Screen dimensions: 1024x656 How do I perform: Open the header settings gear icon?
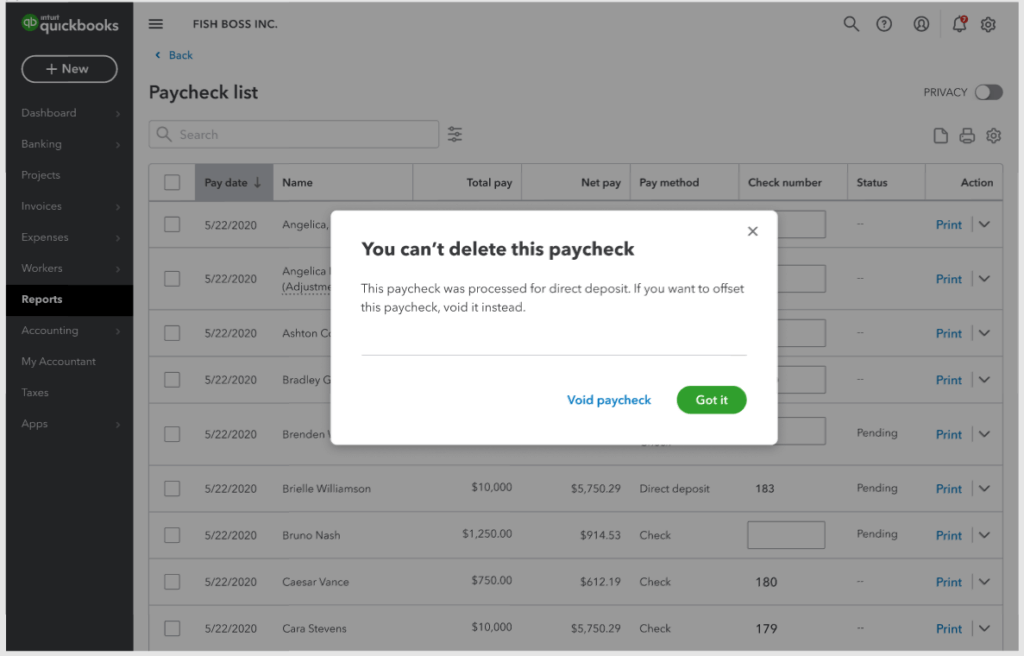coord(988,24)
